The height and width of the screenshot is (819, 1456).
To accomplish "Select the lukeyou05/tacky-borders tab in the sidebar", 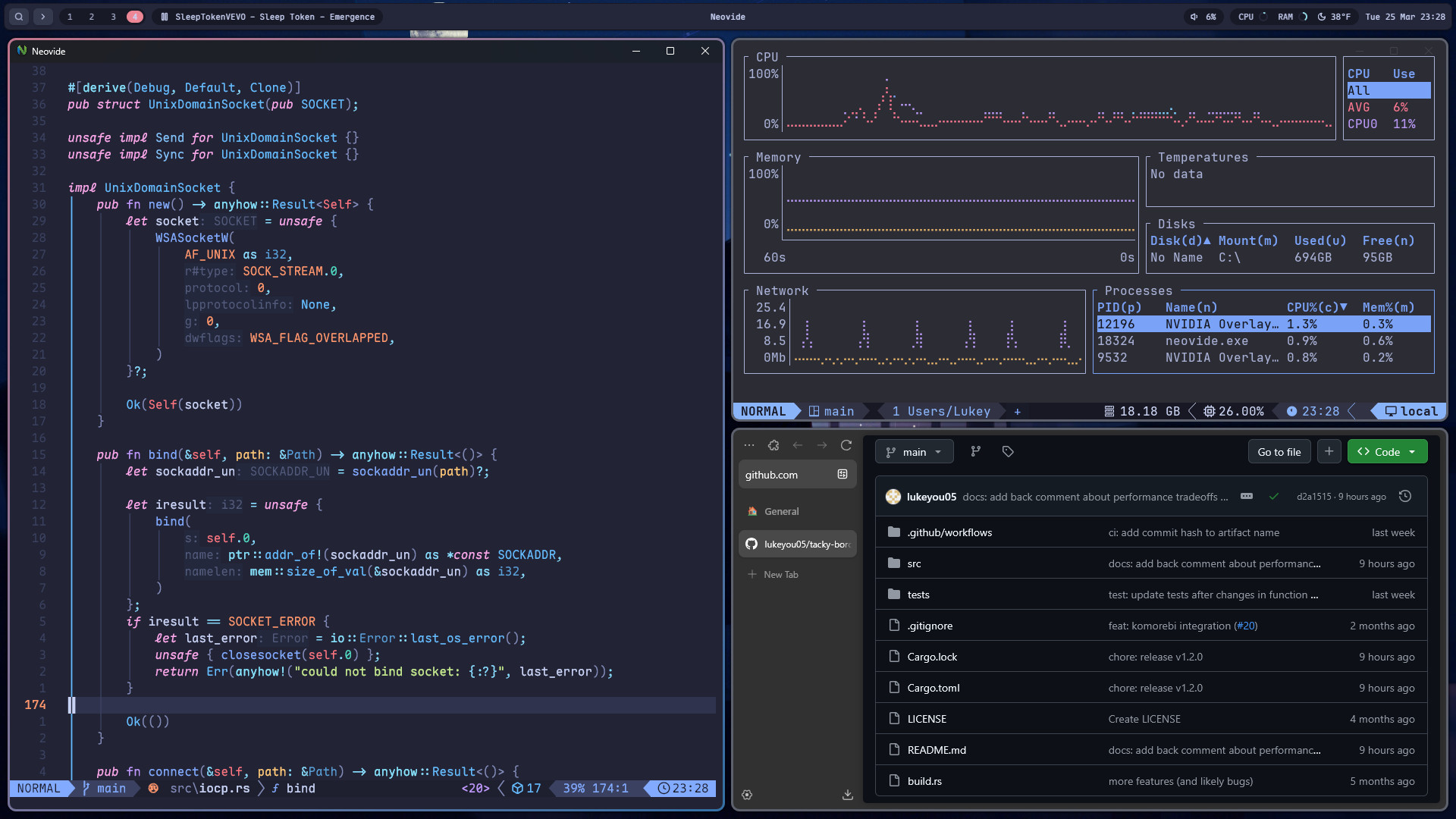I will 798,544.
